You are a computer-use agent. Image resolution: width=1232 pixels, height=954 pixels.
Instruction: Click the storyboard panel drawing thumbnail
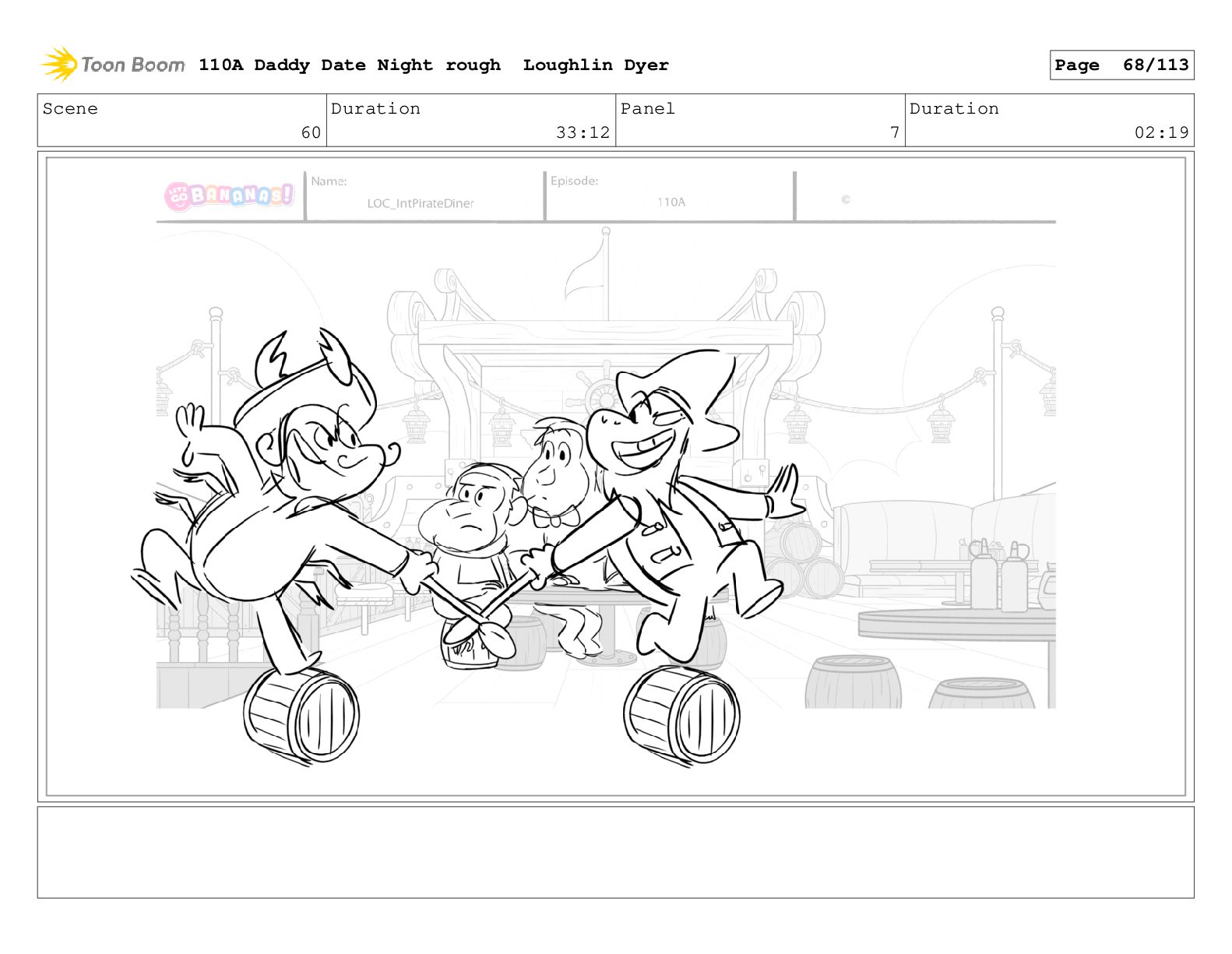click(615, 476)
